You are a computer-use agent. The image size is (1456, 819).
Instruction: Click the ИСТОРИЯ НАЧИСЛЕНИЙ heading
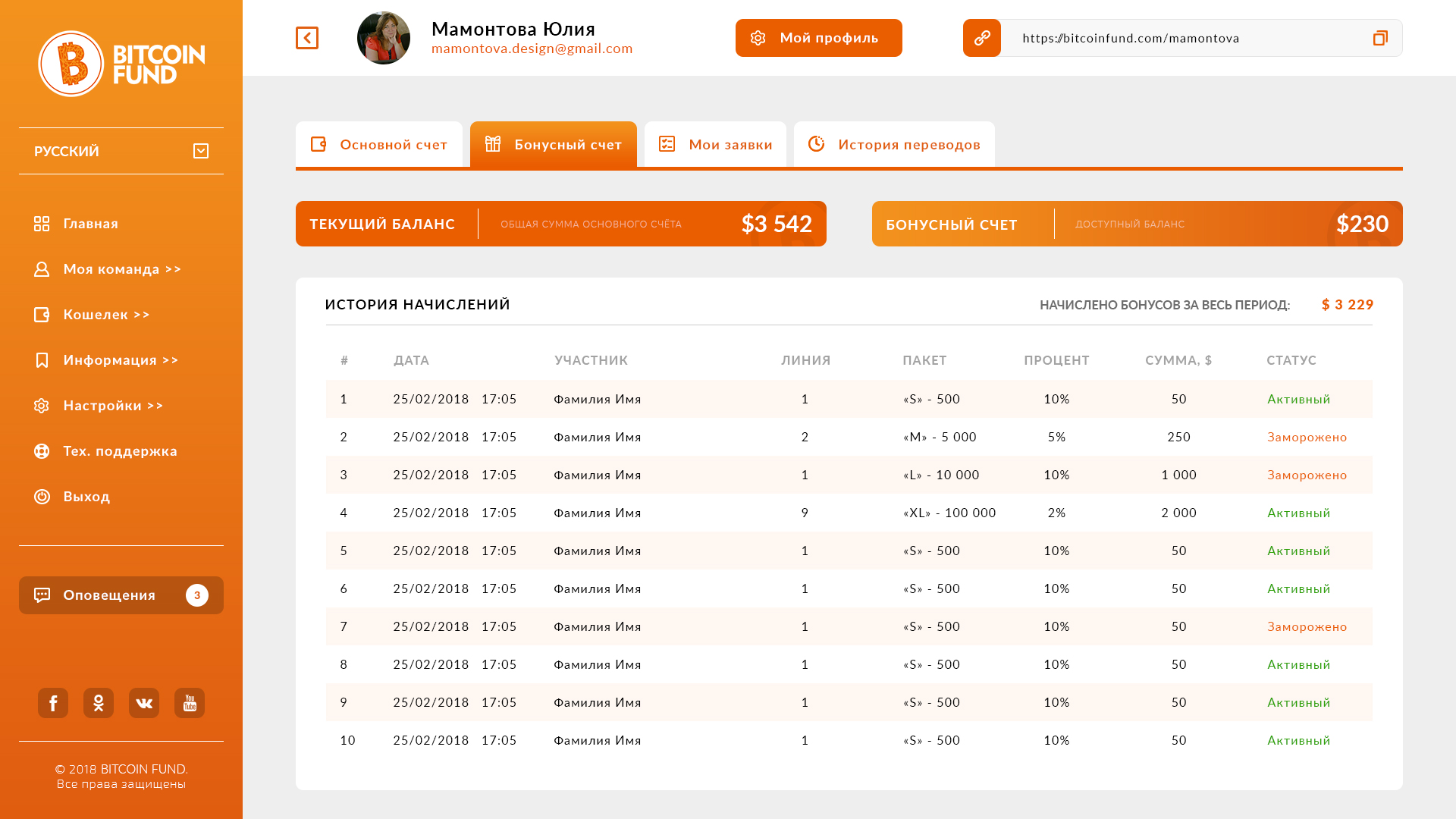coord(418,305)
